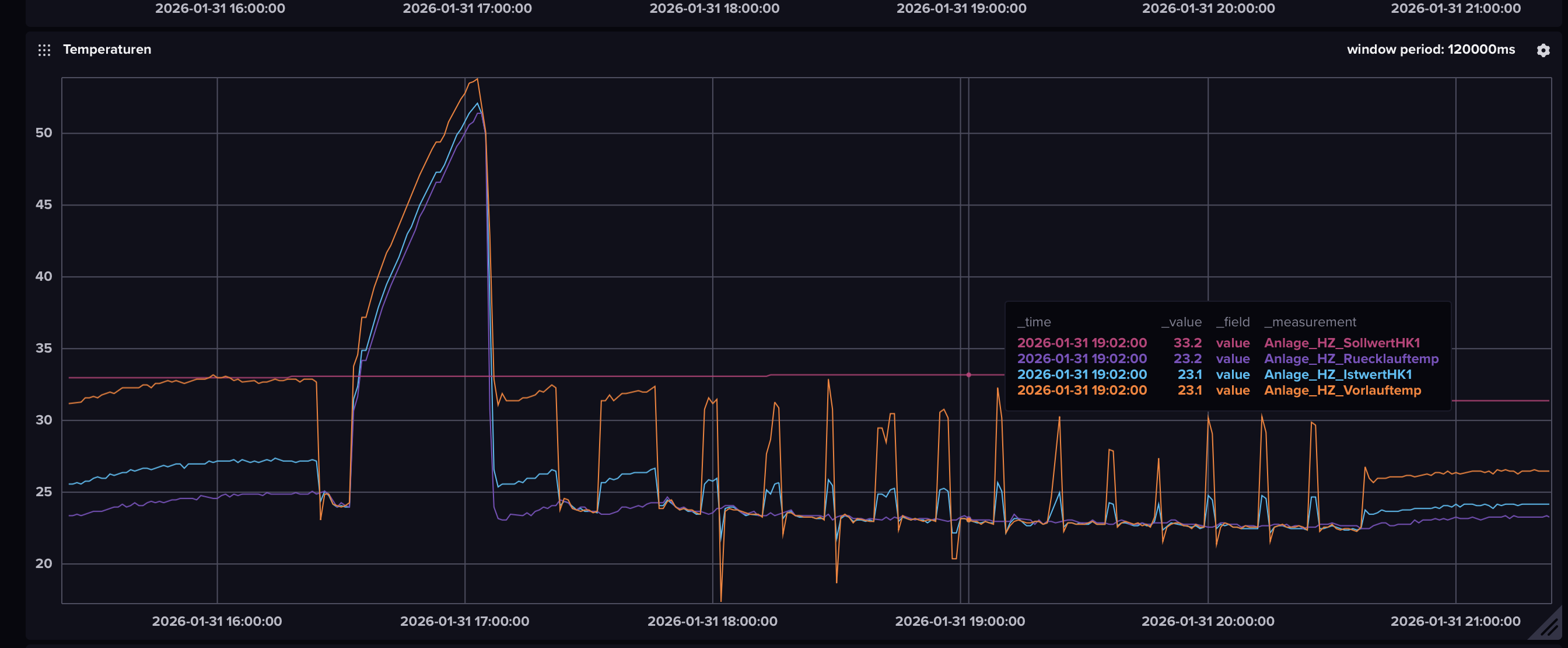Click the _time header in the tooltip

[x=1034, y=322]
